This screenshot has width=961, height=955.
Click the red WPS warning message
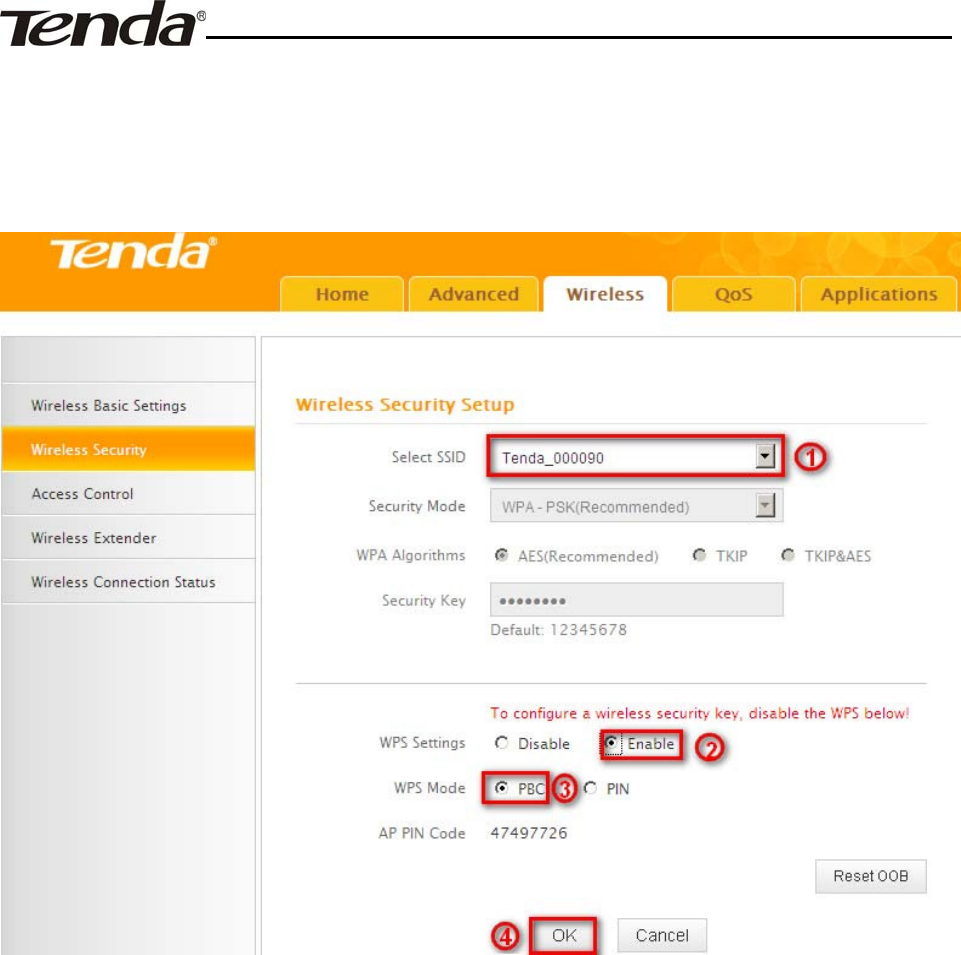click(699, 713)
